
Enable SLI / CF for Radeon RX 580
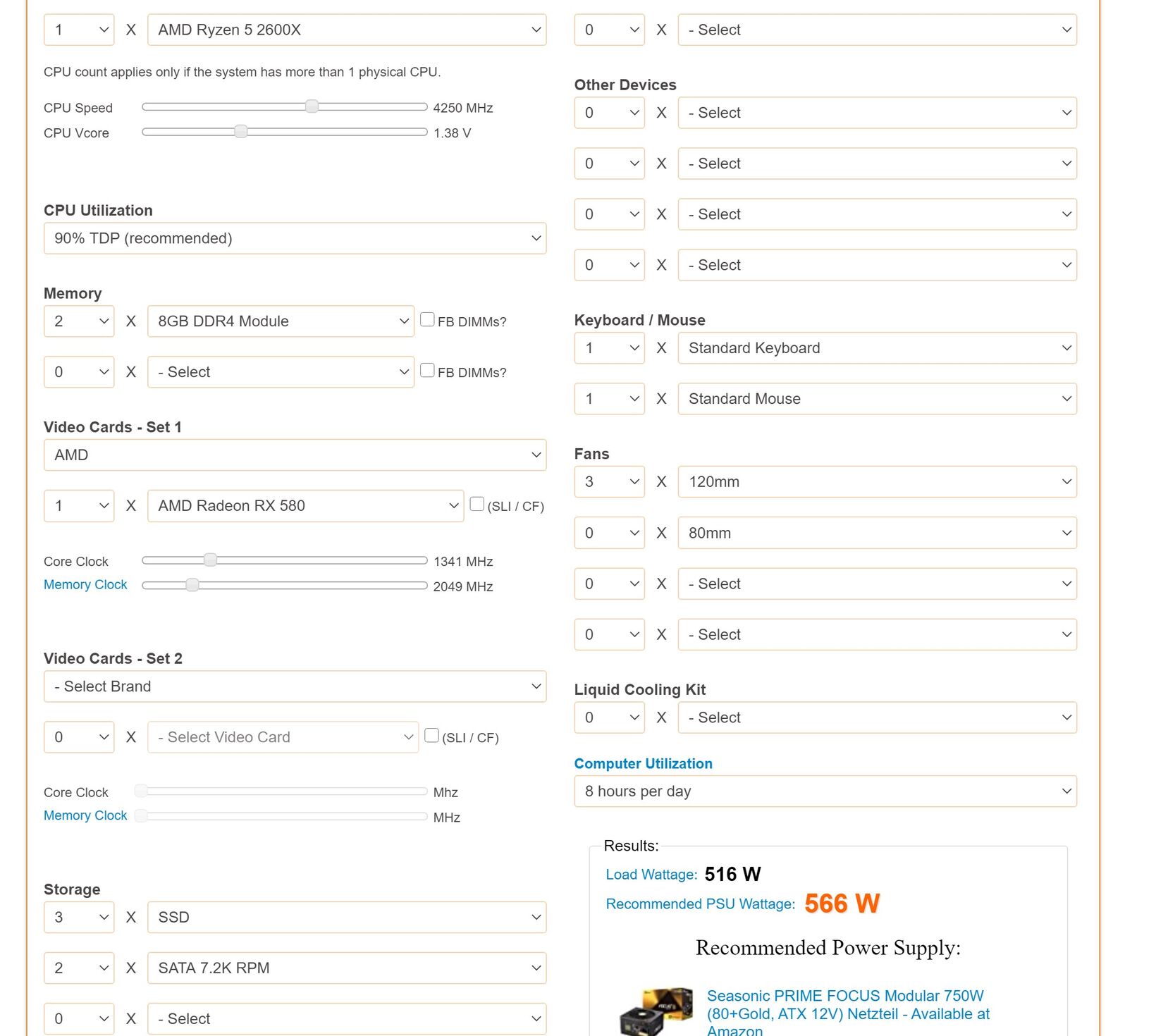pos(477,505)
